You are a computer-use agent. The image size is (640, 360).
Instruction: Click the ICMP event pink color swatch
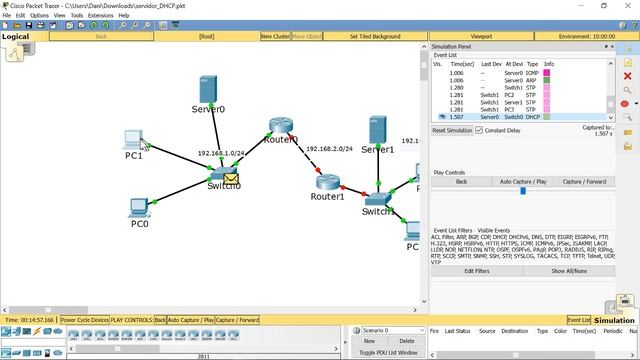pos(547,73)
